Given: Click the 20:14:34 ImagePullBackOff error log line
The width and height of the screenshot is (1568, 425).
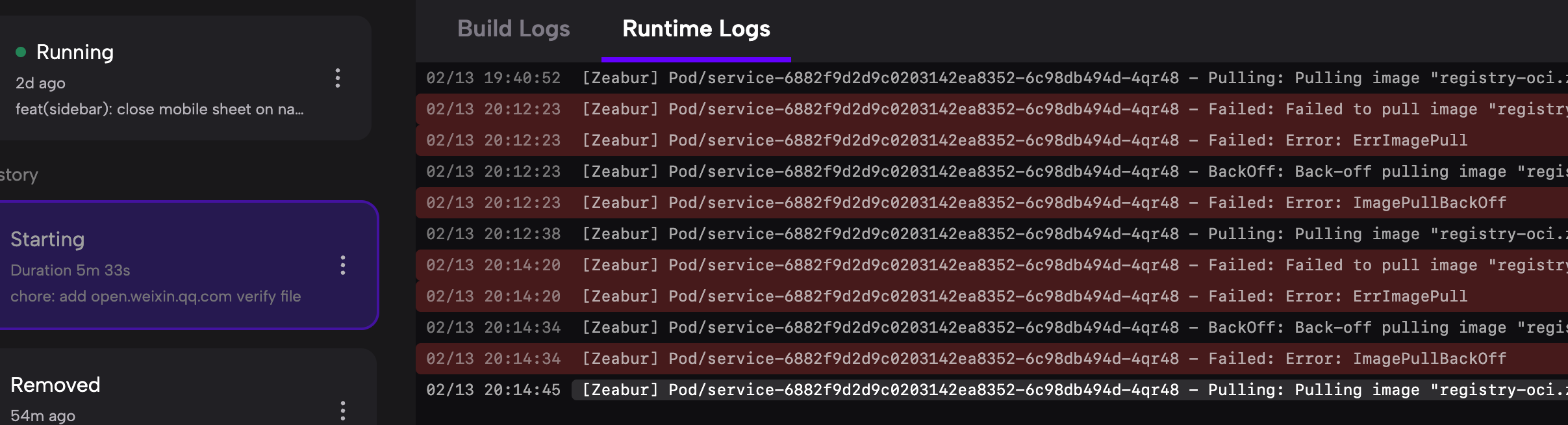Looking at the screenshot, I should click(974, 359).
